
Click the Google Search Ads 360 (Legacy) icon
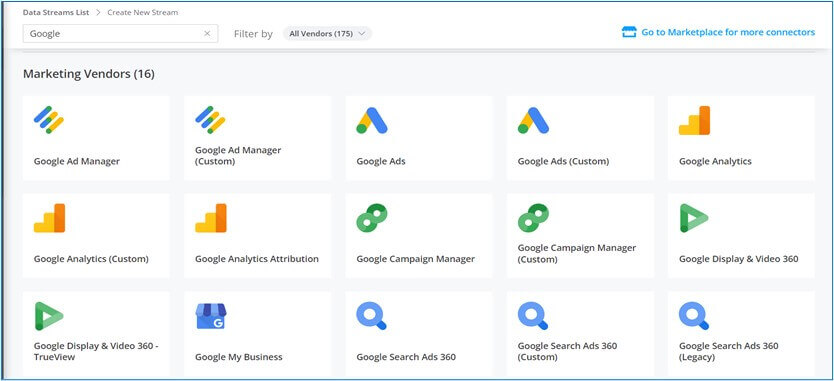[x=694, y=316]
